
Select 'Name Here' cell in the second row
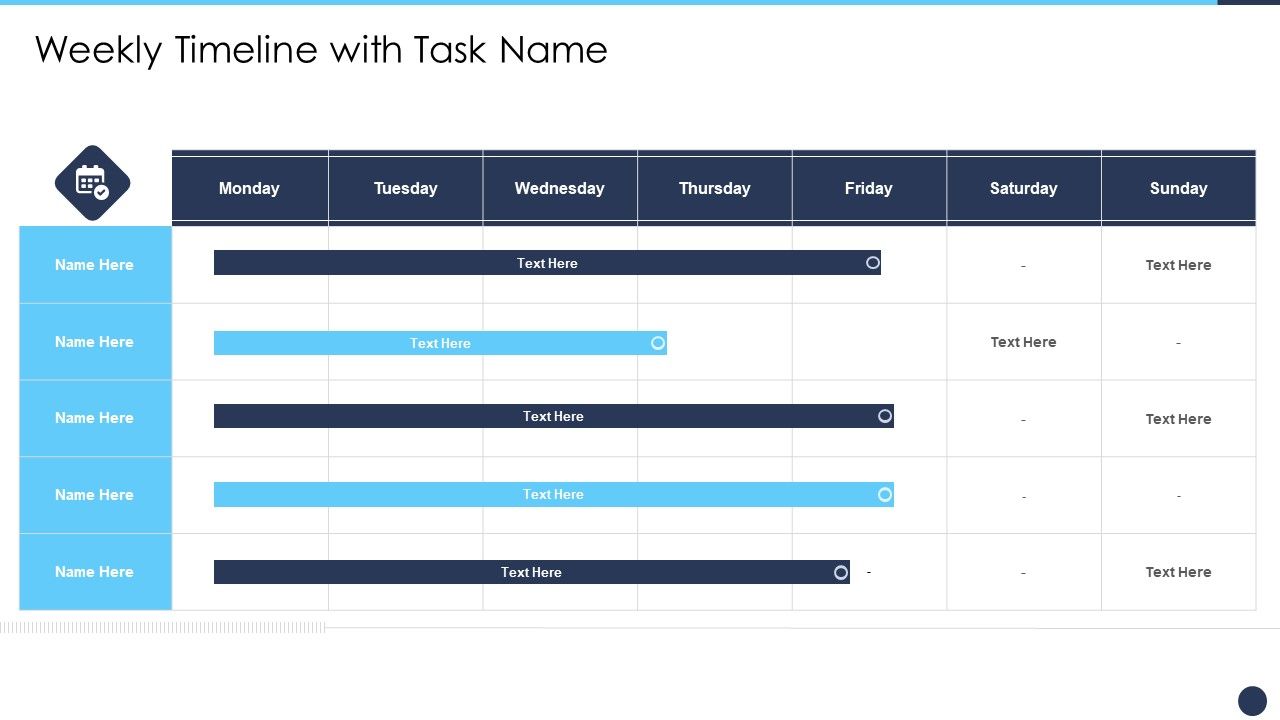click(95, 342)
